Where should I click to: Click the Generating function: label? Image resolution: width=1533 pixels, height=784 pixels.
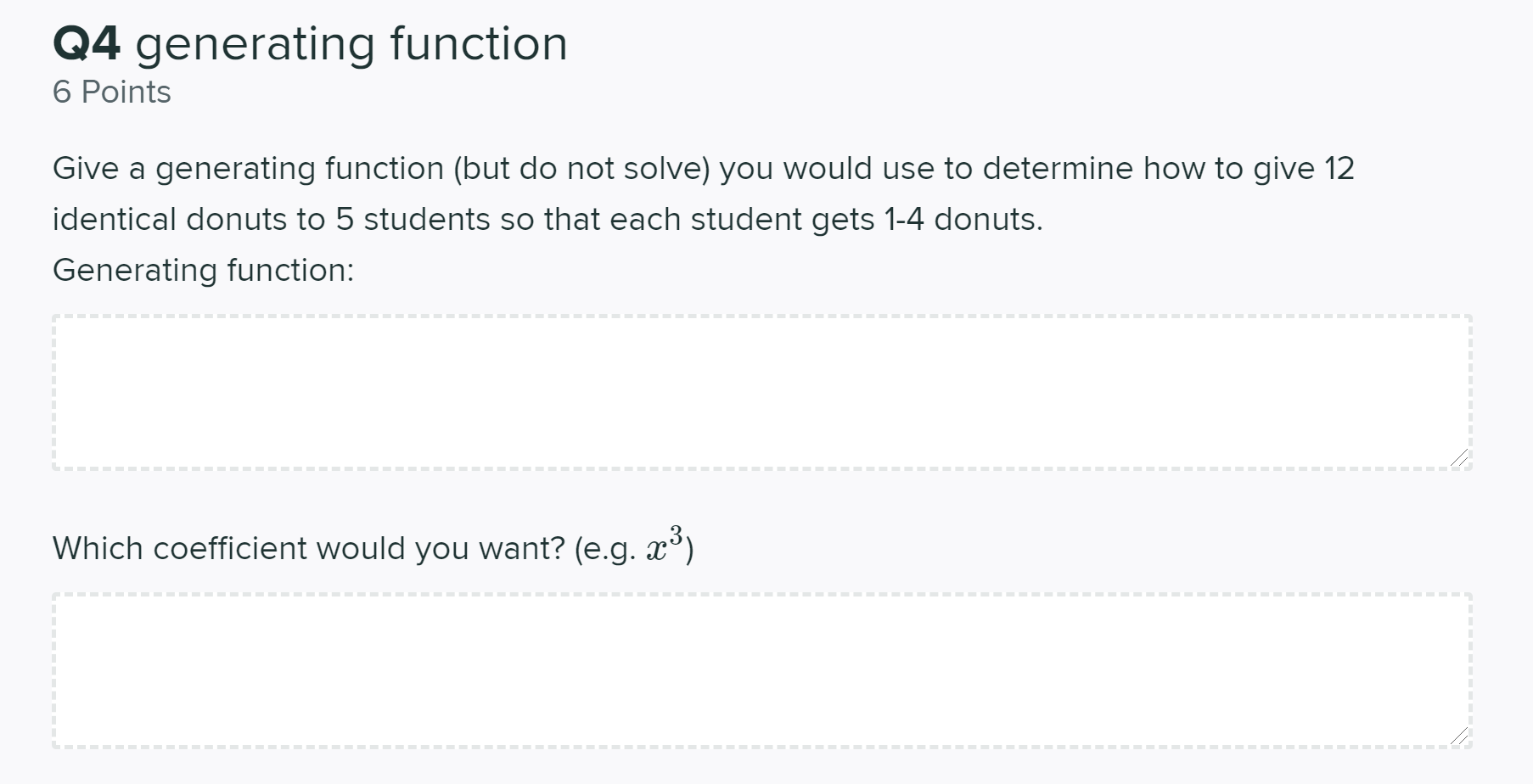pyautogui.click(x=204, y=270)
